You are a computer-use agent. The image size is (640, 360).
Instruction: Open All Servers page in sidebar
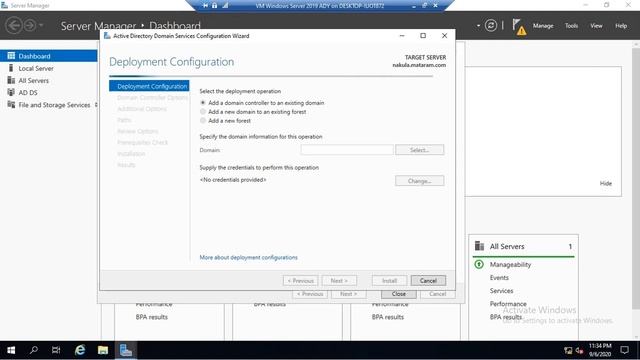(x=33, y=80)
